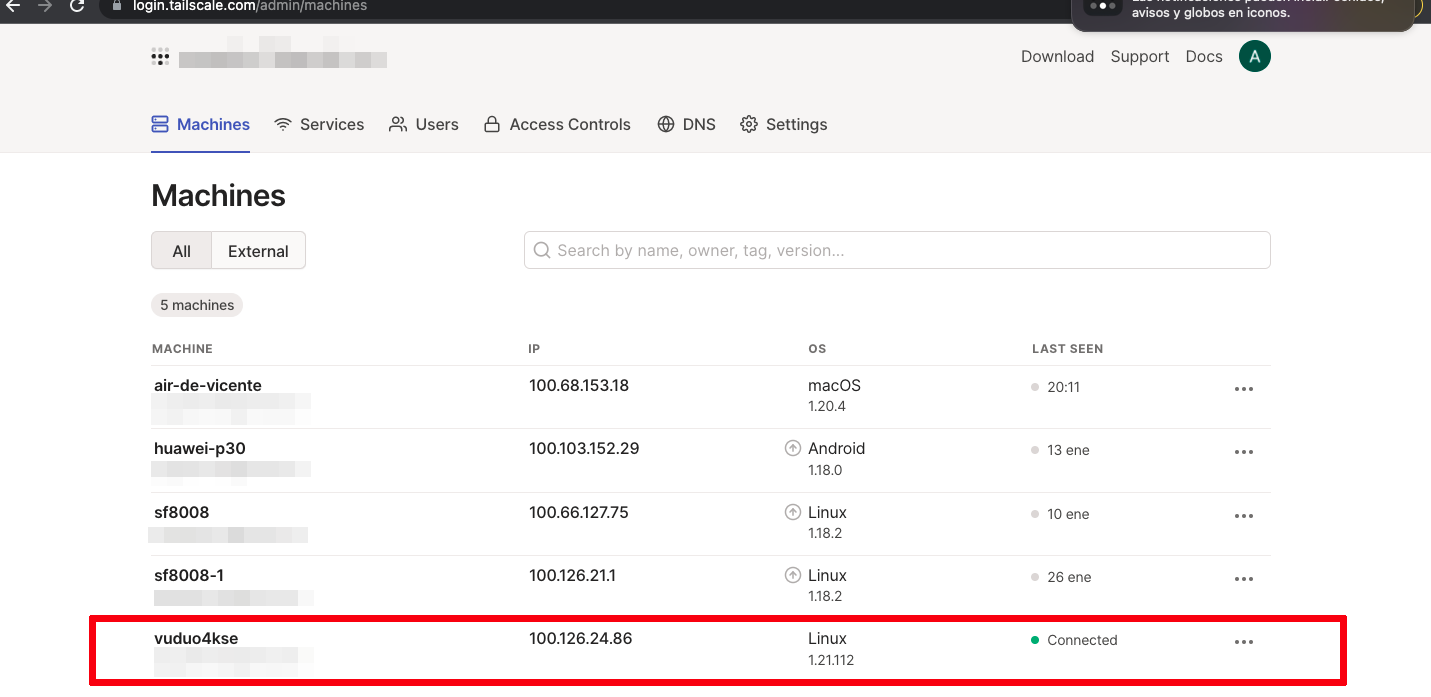Image resolution: width=1431 pixels, height=697 pixels.
Task: Switch to External machines filter
Action: [x=258, y=251]
